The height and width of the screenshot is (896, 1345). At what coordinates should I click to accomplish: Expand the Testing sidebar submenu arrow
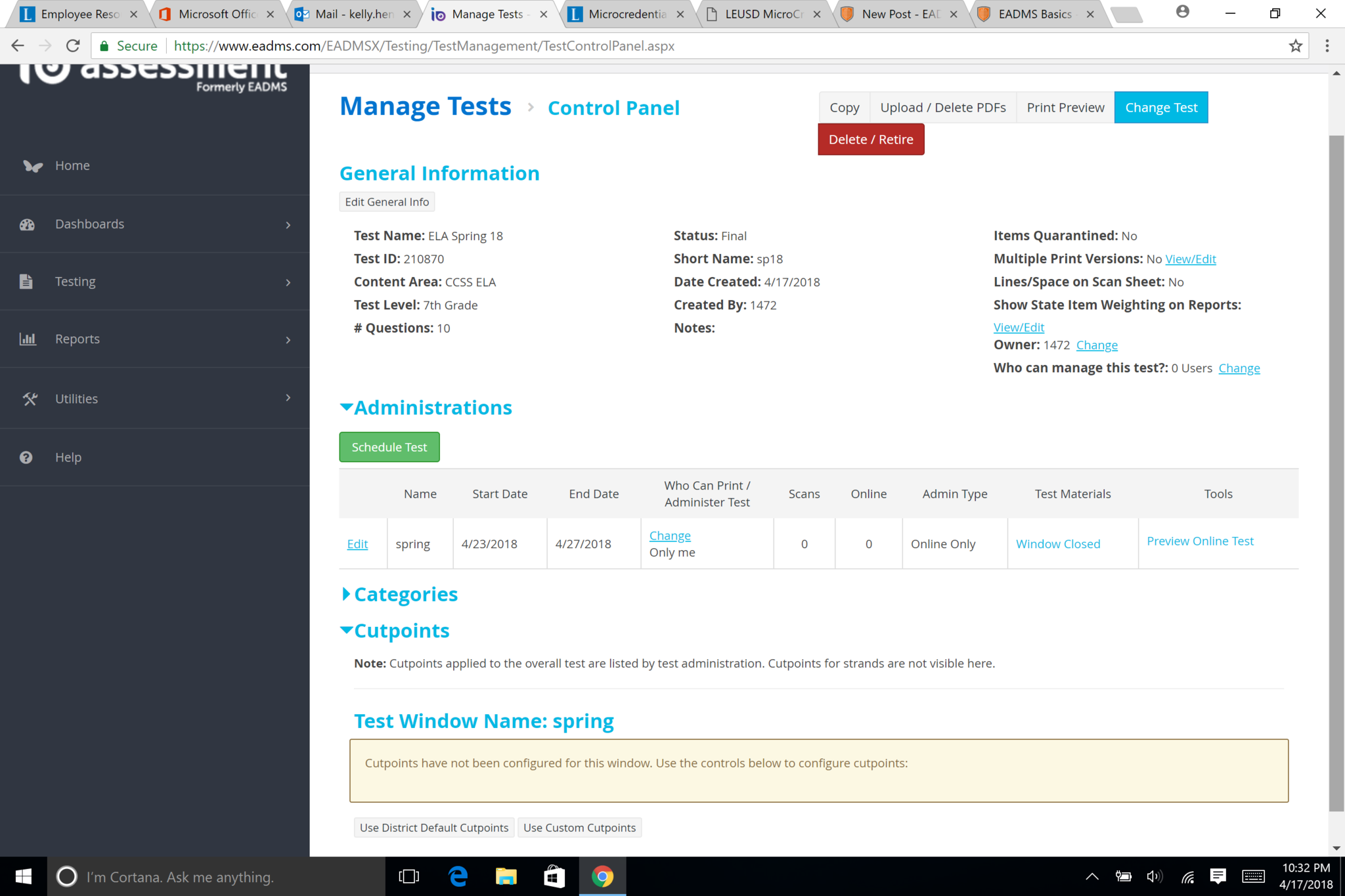pyautogui.click(x=288, y=282)
